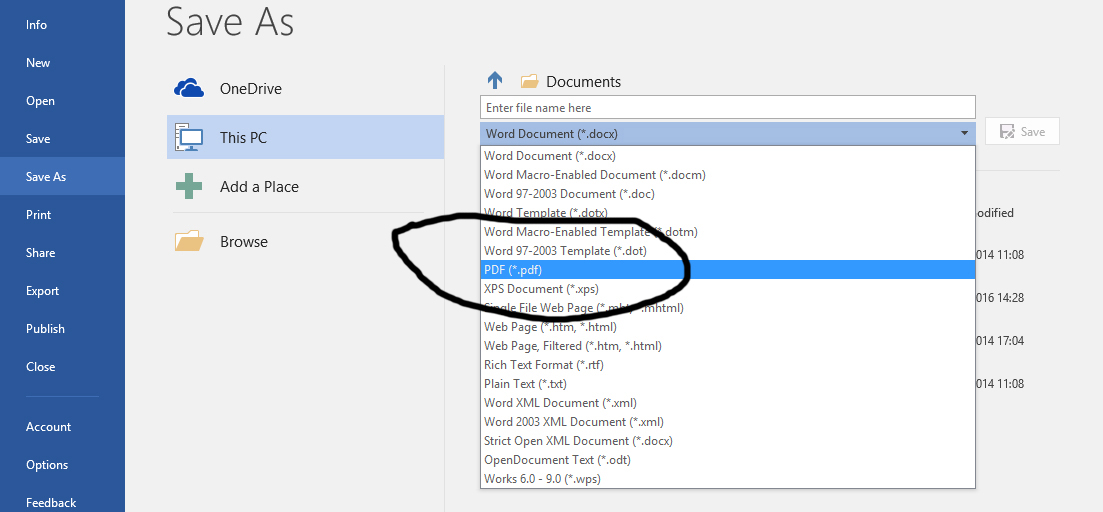Open the Print menu item
This screenshot has width=1103, height=512.
(x=39, y=215)
